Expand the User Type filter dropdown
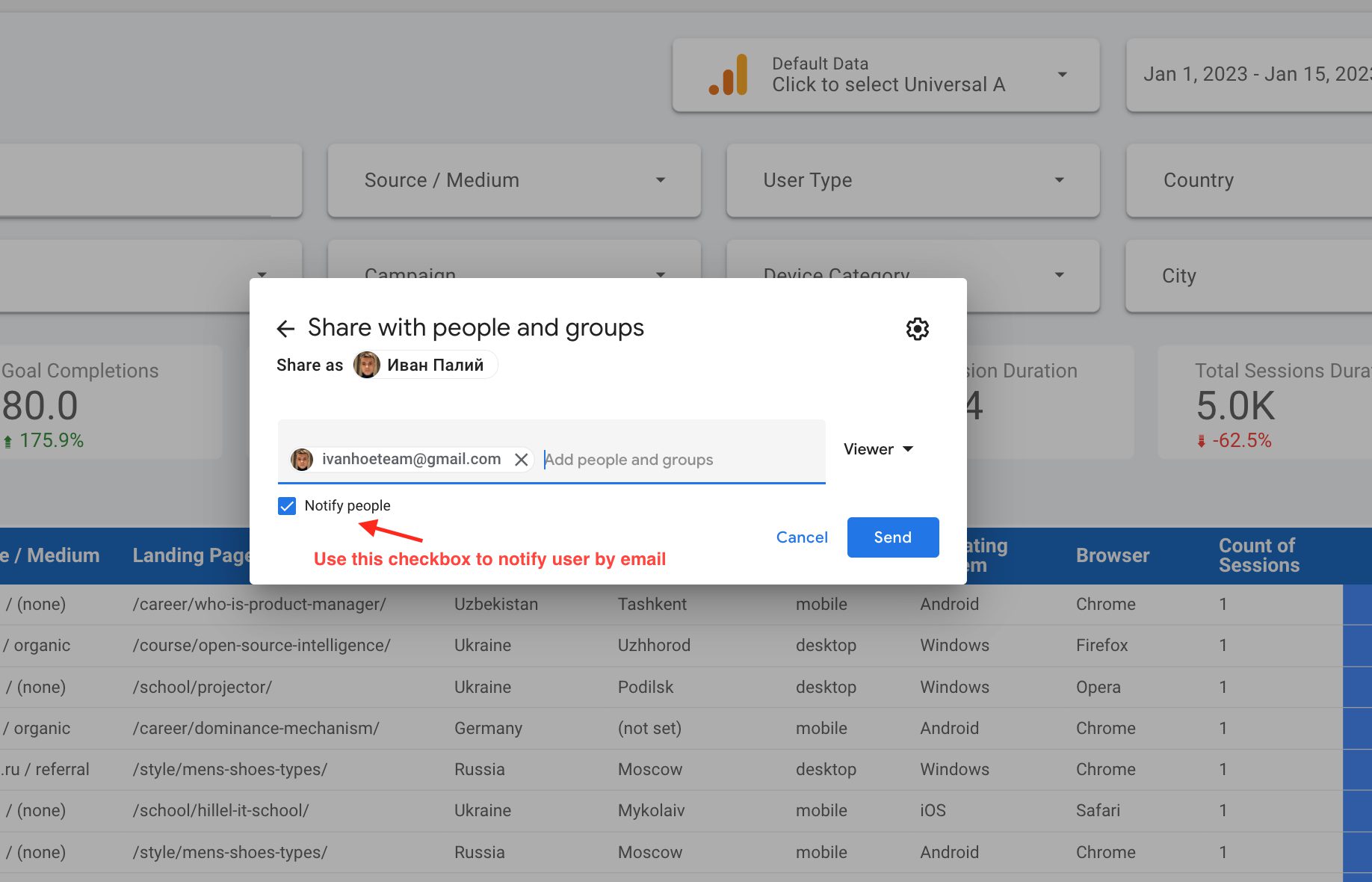Image resolution: width=1372 pixels, height=882 pixels. (x=912, y=180)
